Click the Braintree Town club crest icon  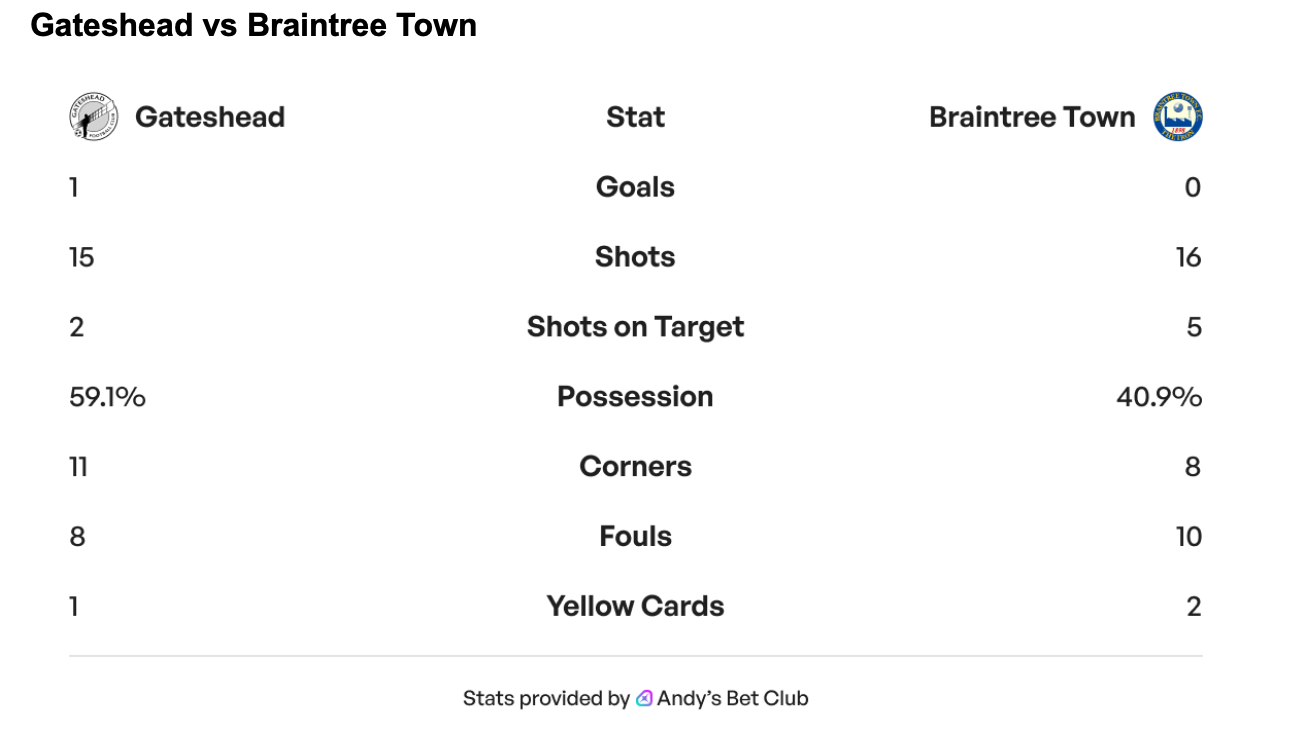1177,117
